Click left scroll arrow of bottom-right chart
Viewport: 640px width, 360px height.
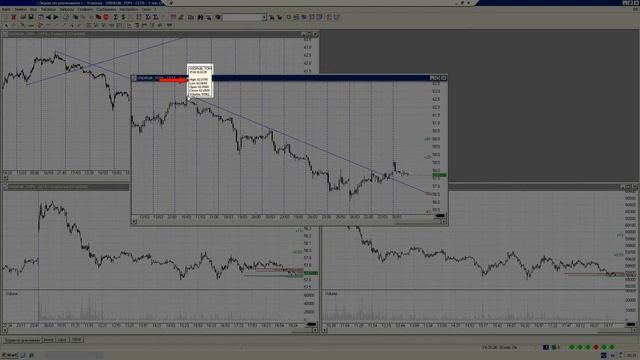coord(325,330)
